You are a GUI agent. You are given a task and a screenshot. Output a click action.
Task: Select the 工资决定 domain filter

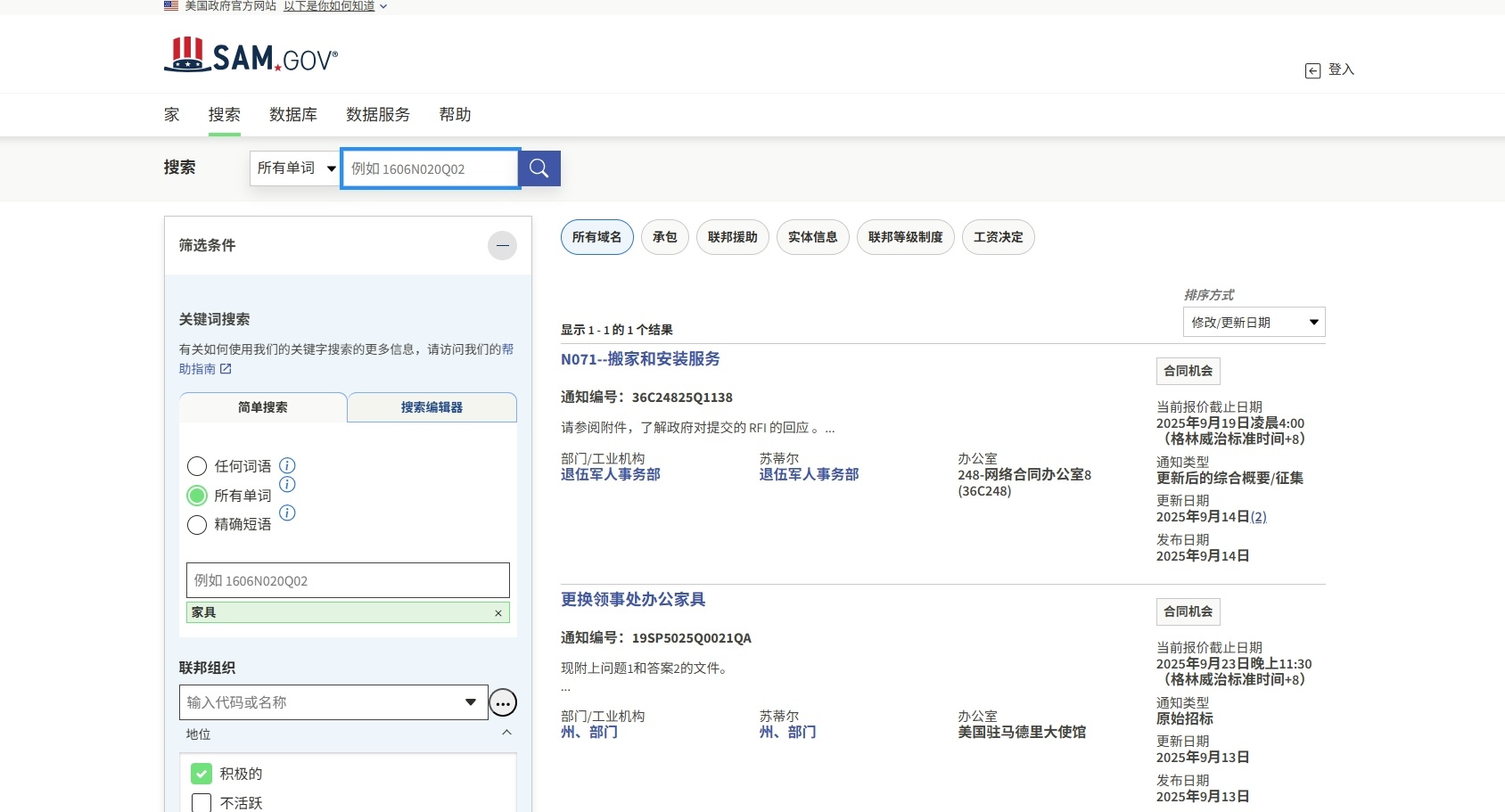[999, 237]
